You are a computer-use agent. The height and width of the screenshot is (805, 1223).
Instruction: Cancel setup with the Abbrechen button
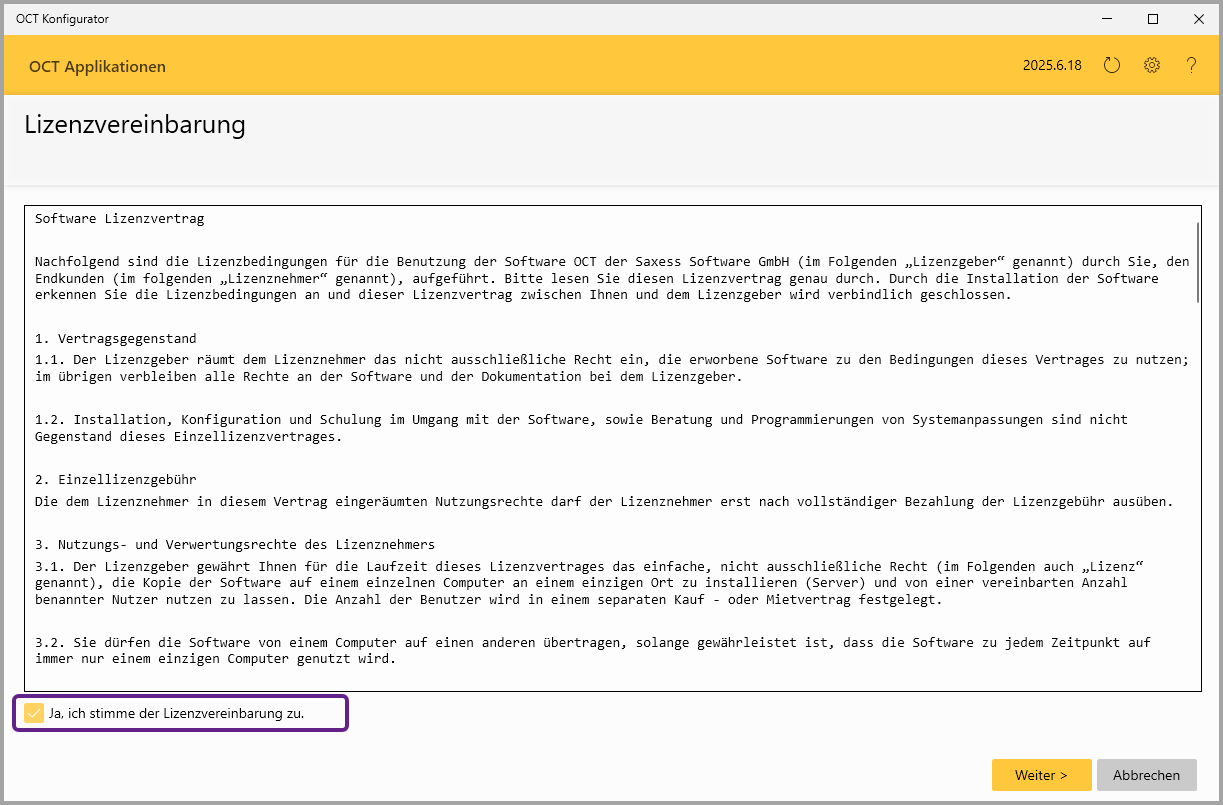coord(1146,775)
